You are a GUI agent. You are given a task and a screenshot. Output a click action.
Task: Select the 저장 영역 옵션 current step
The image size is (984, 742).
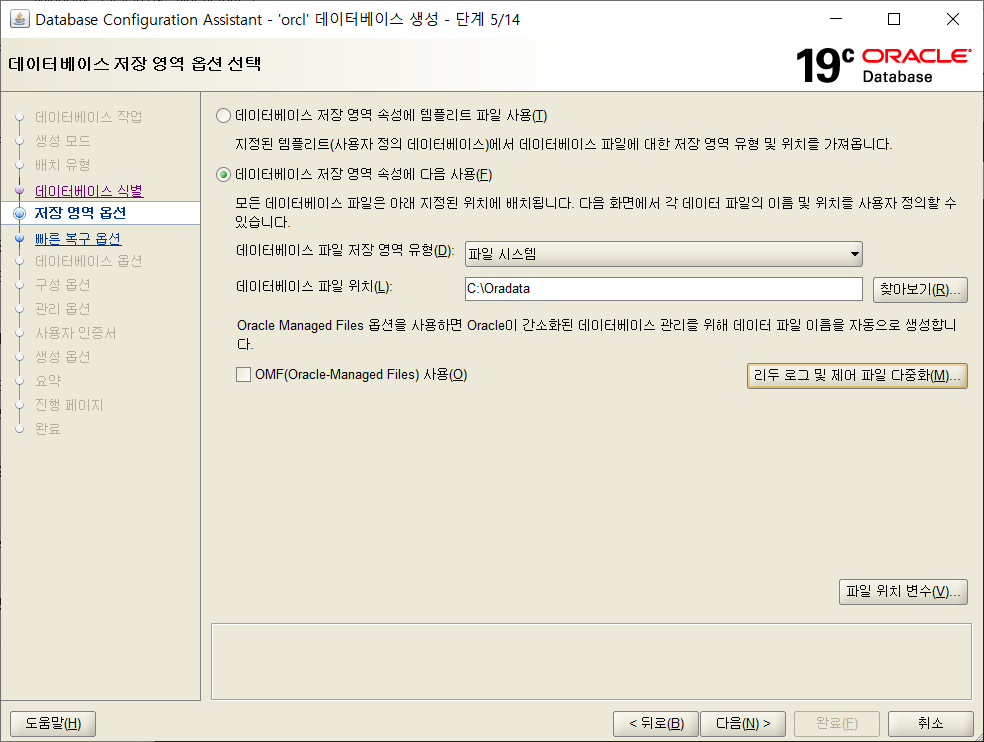point(80,213)
